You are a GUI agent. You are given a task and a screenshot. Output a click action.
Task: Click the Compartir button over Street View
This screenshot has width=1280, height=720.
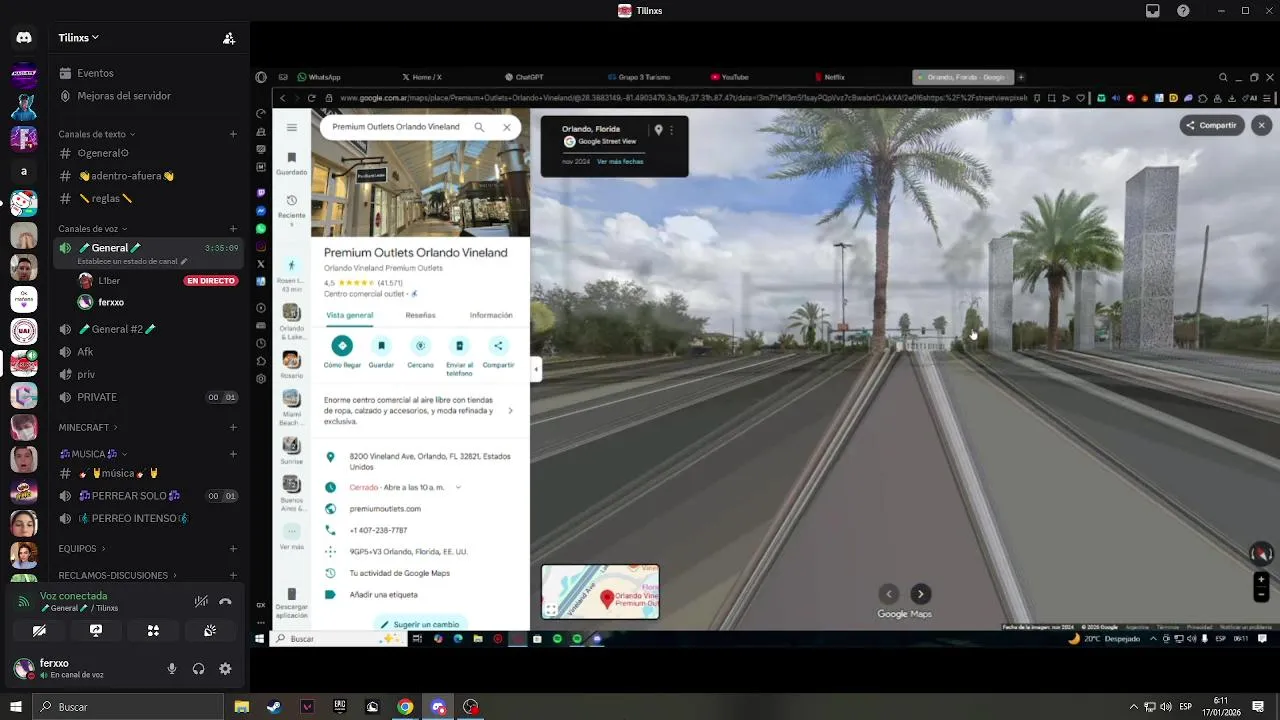pyautogui.click(x=1211, y=125)
